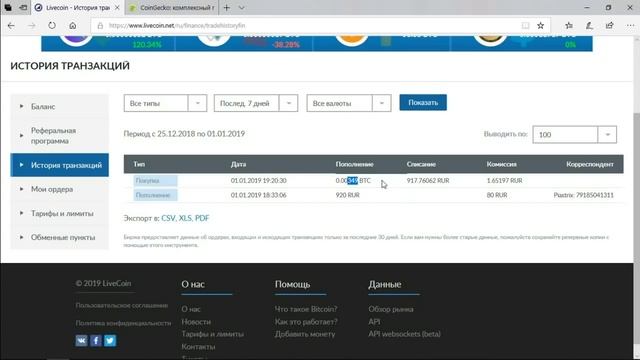Open VK social link in footer
Screen dimensions: 640x360
tap(81, 340)
